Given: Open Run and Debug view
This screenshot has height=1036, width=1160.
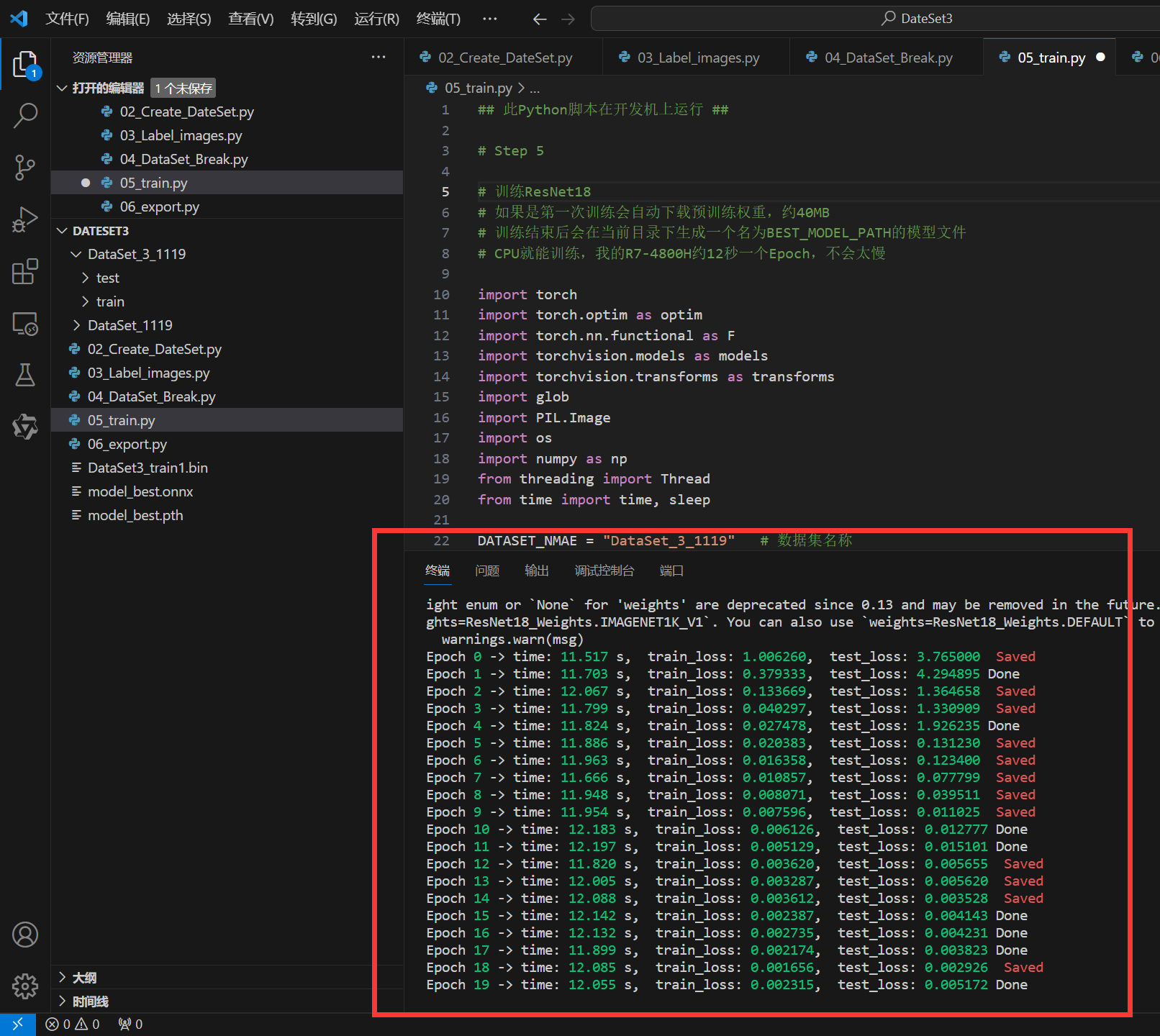Looking at the screenshot, I should [25, 219].
